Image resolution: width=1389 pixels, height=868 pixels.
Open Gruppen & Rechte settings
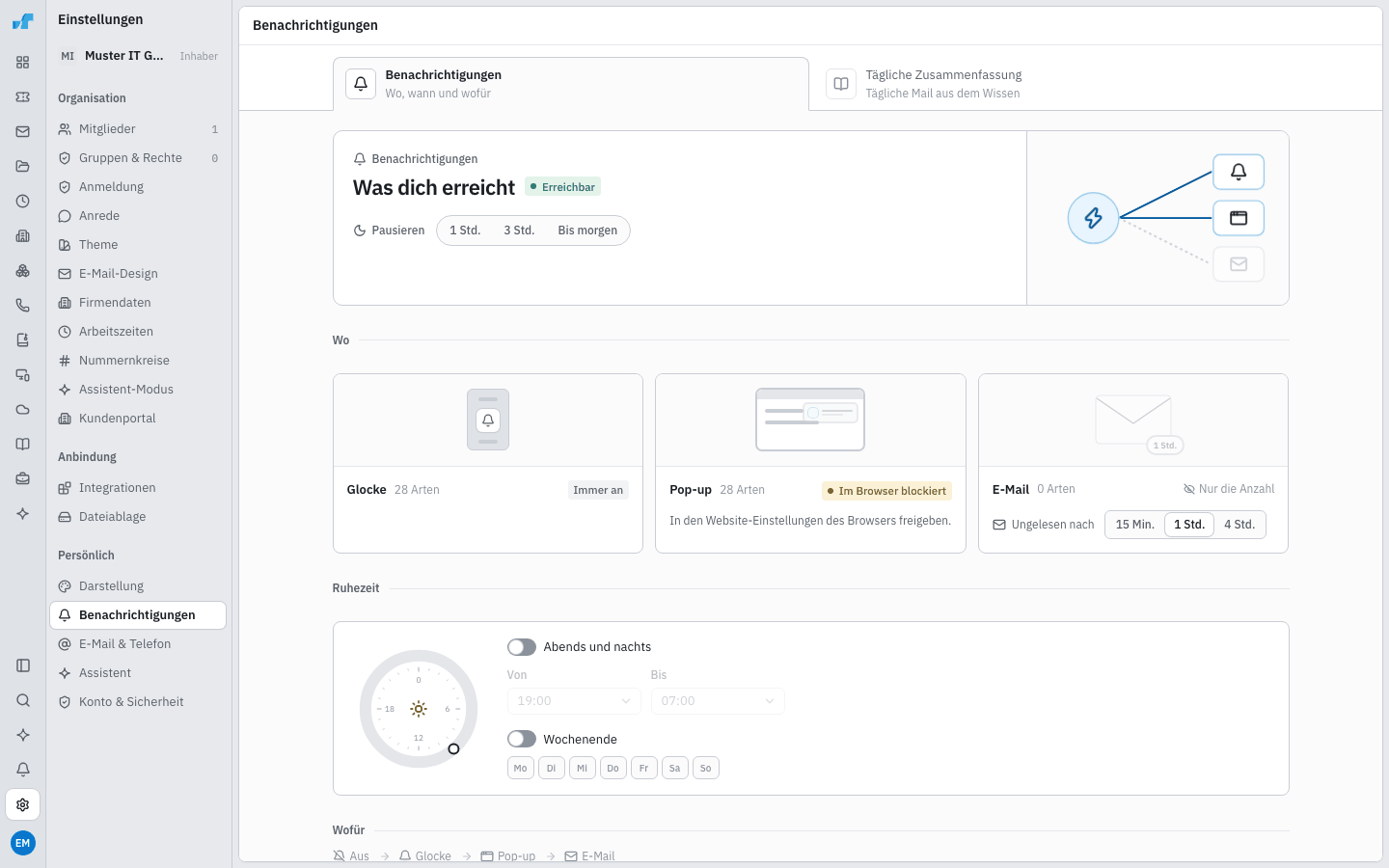click(x=138, y=158)
